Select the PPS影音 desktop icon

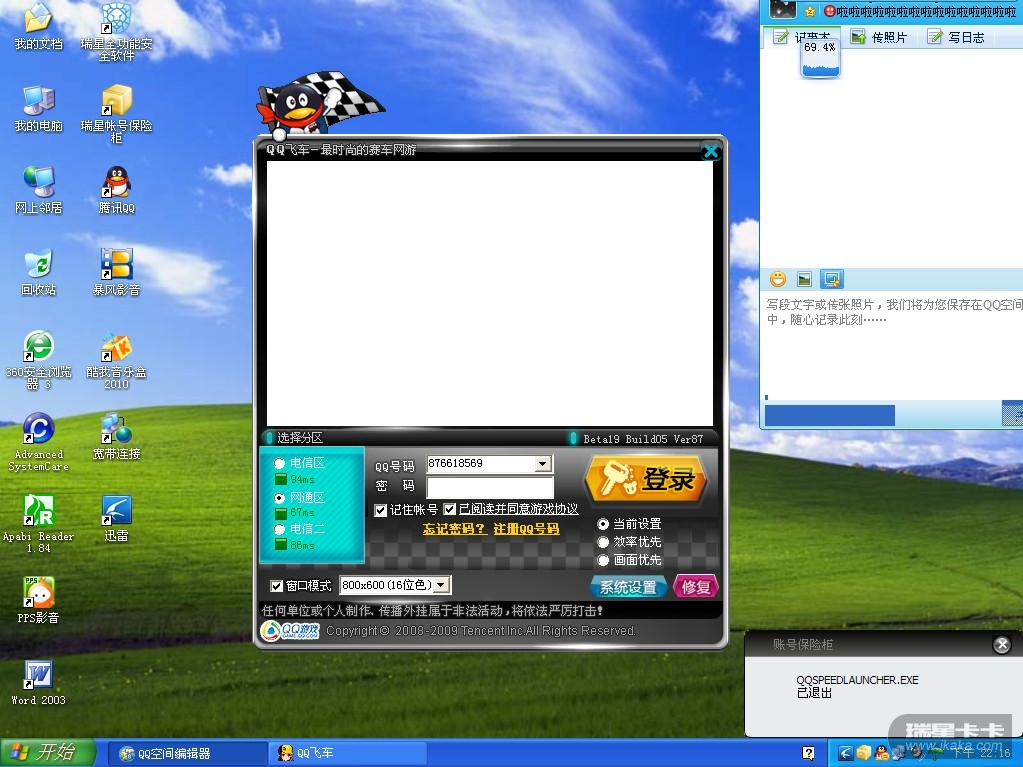point(38,600)
